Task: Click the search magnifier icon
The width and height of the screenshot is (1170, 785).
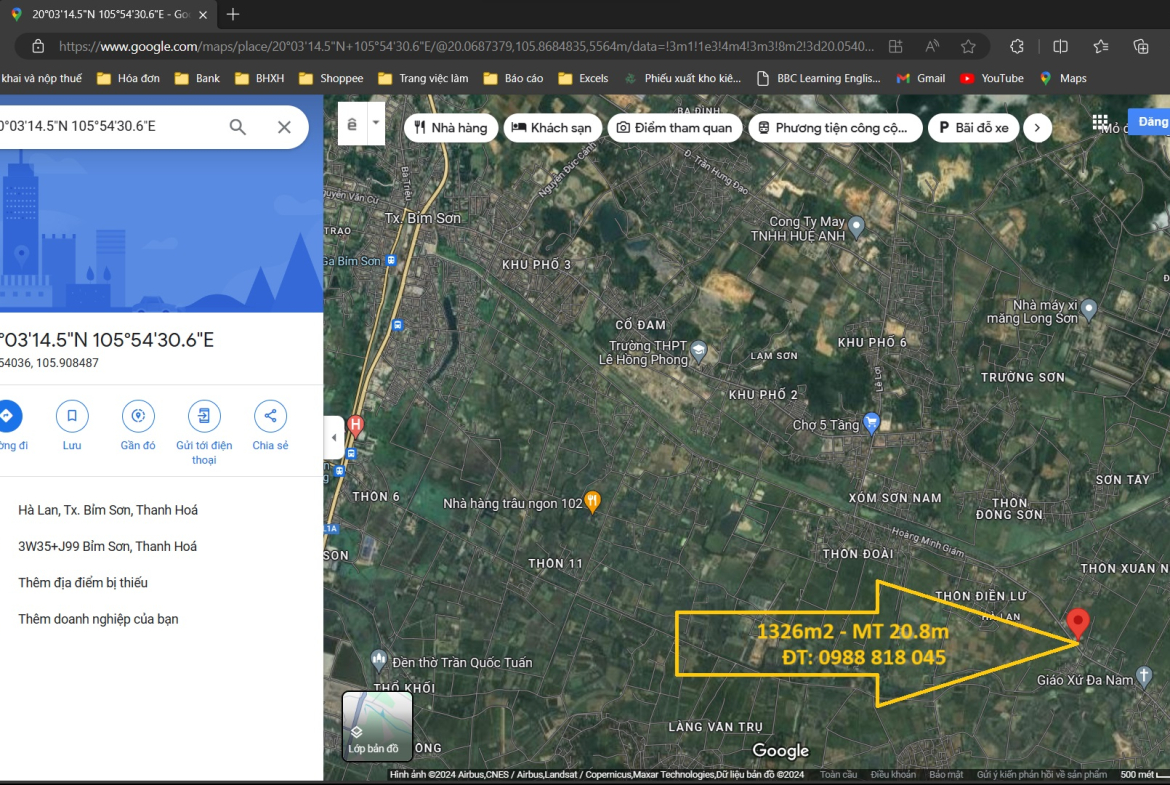Action: [238, 127]
